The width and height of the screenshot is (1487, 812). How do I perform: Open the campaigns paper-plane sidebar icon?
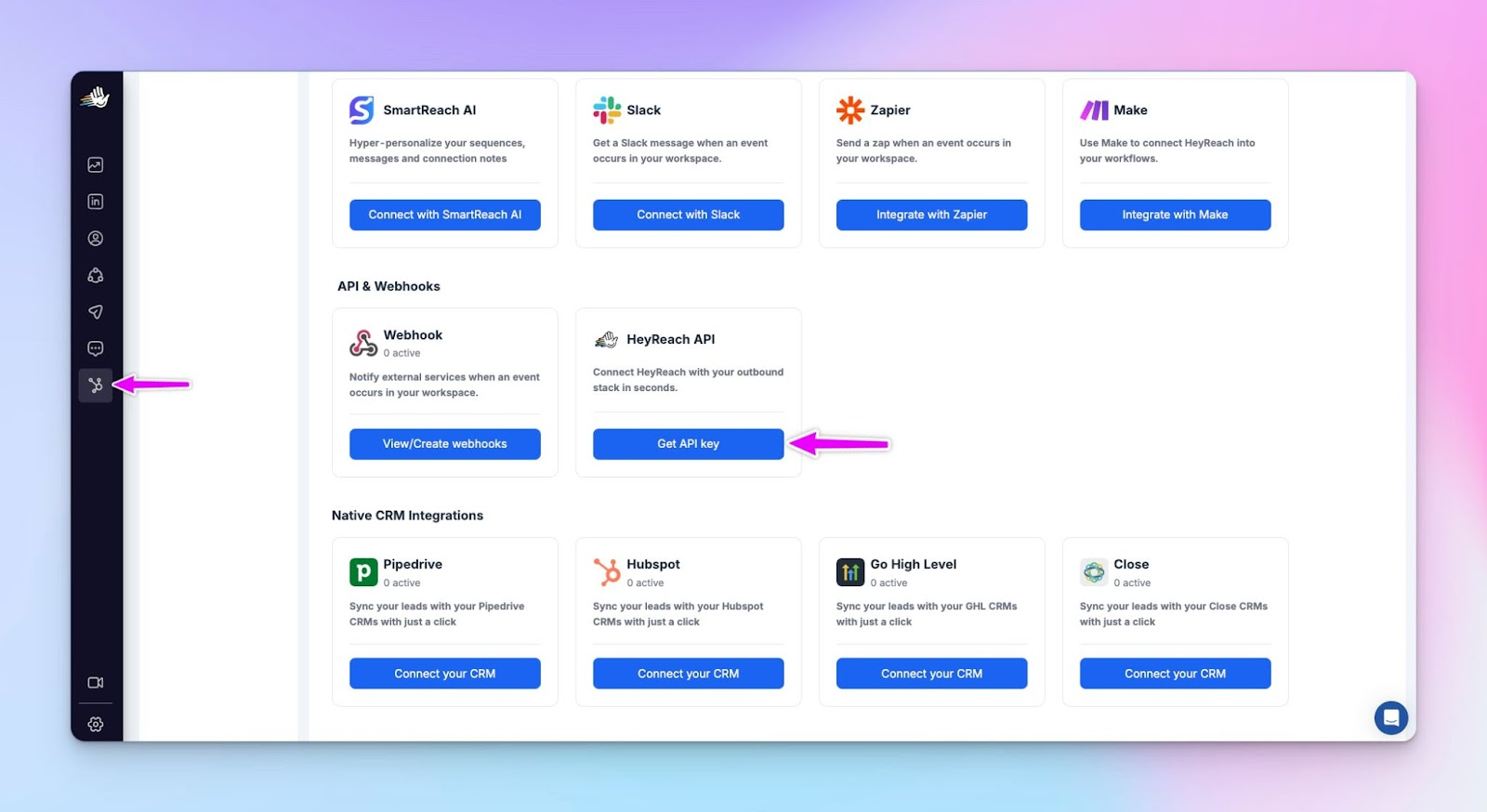(x=95, y=312)
